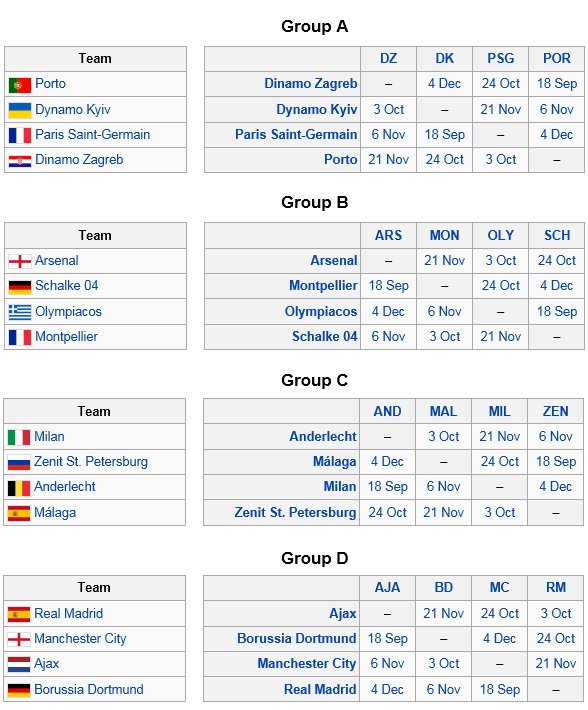Select the PSG column header link
The image size is (588, 710).
501,58
